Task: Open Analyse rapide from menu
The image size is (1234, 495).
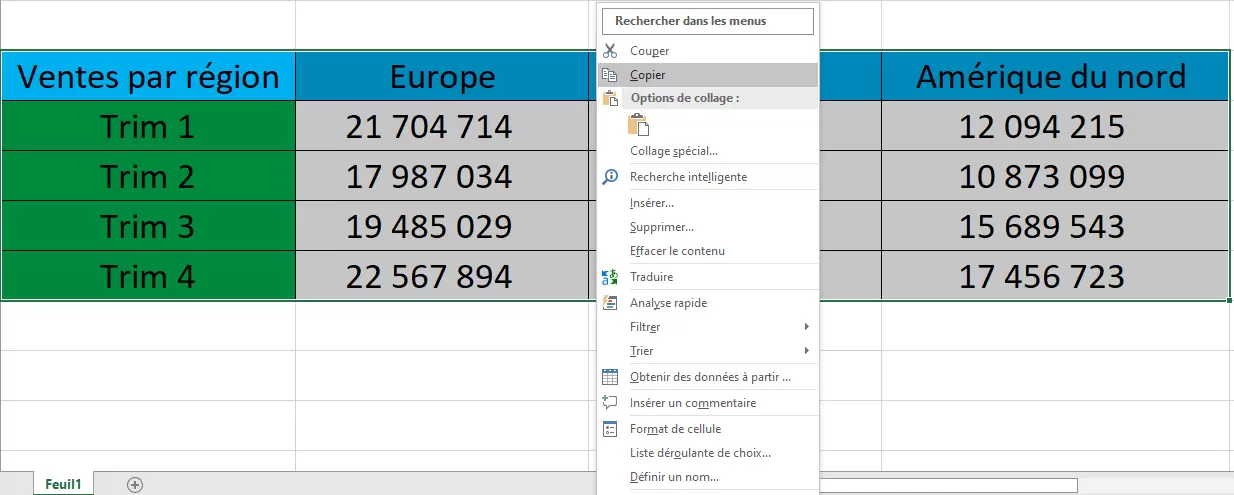Action: (707, 303)
